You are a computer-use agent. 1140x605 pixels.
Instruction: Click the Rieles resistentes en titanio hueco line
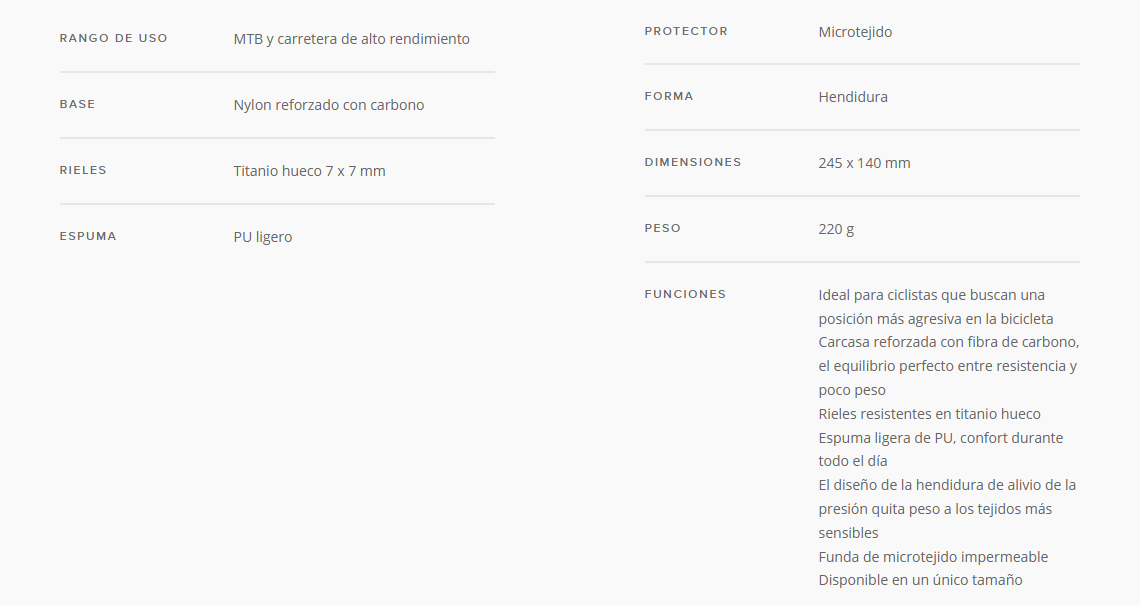[x=929, y=414]
